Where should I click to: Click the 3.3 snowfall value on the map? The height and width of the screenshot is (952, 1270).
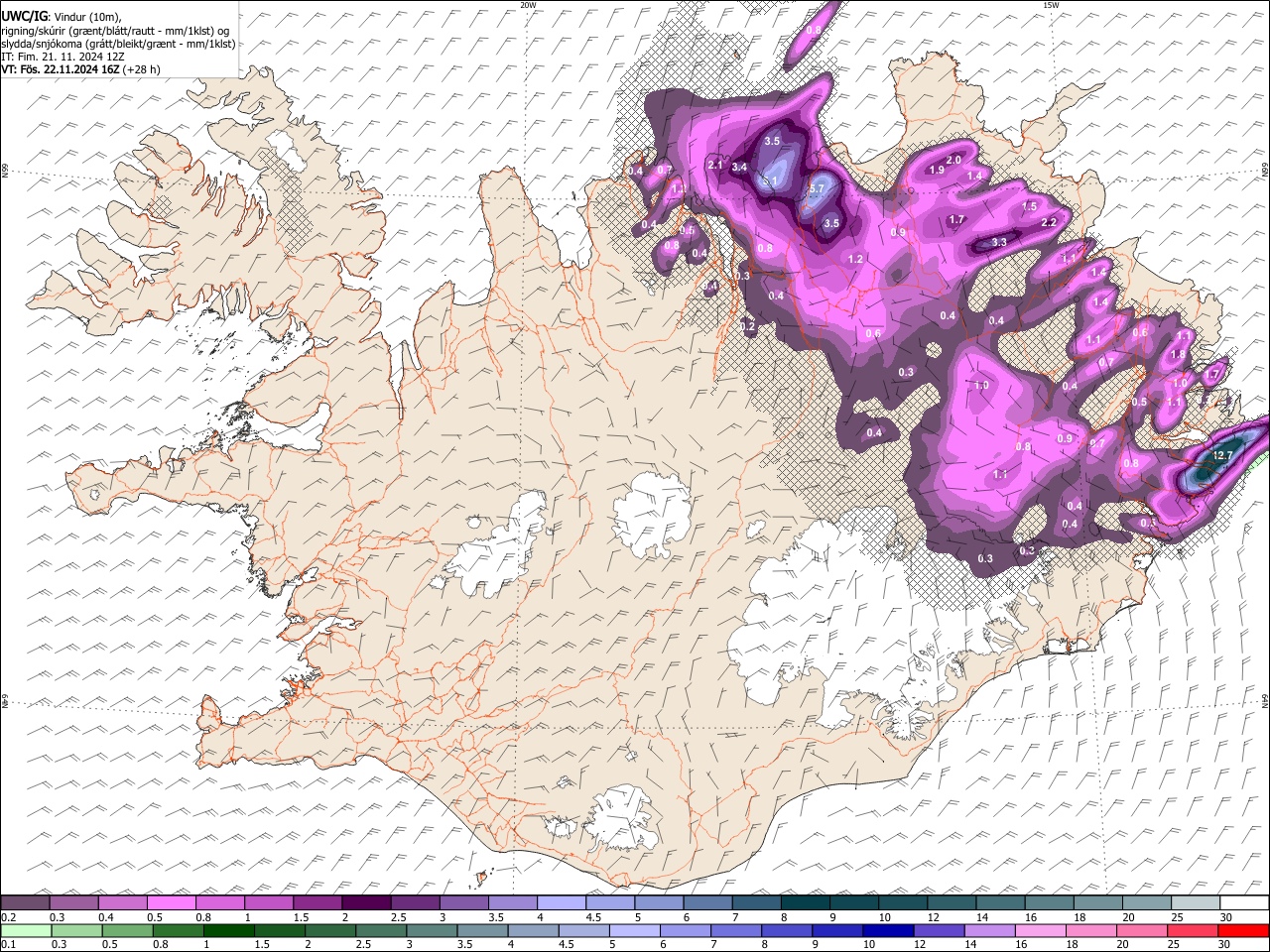(999, 242)
